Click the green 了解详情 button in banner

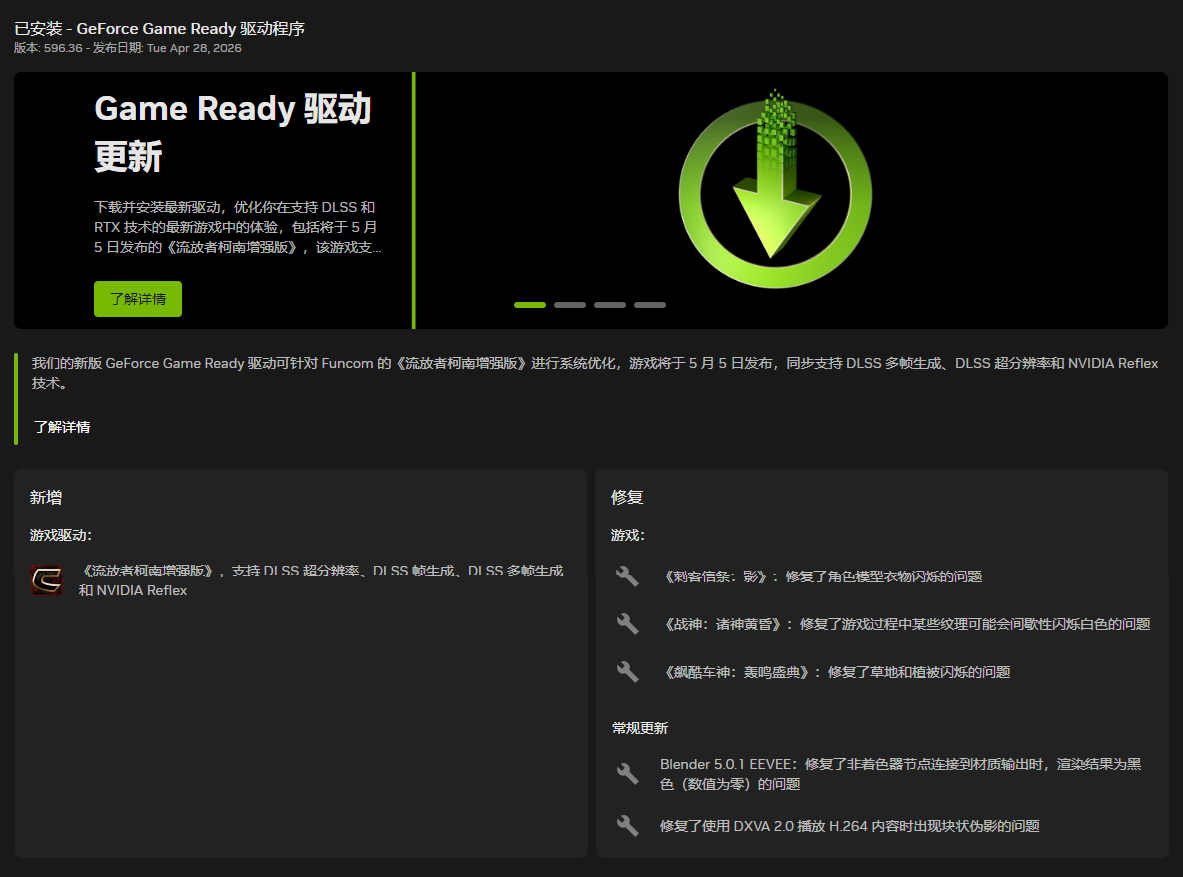(x=137, y=299)
